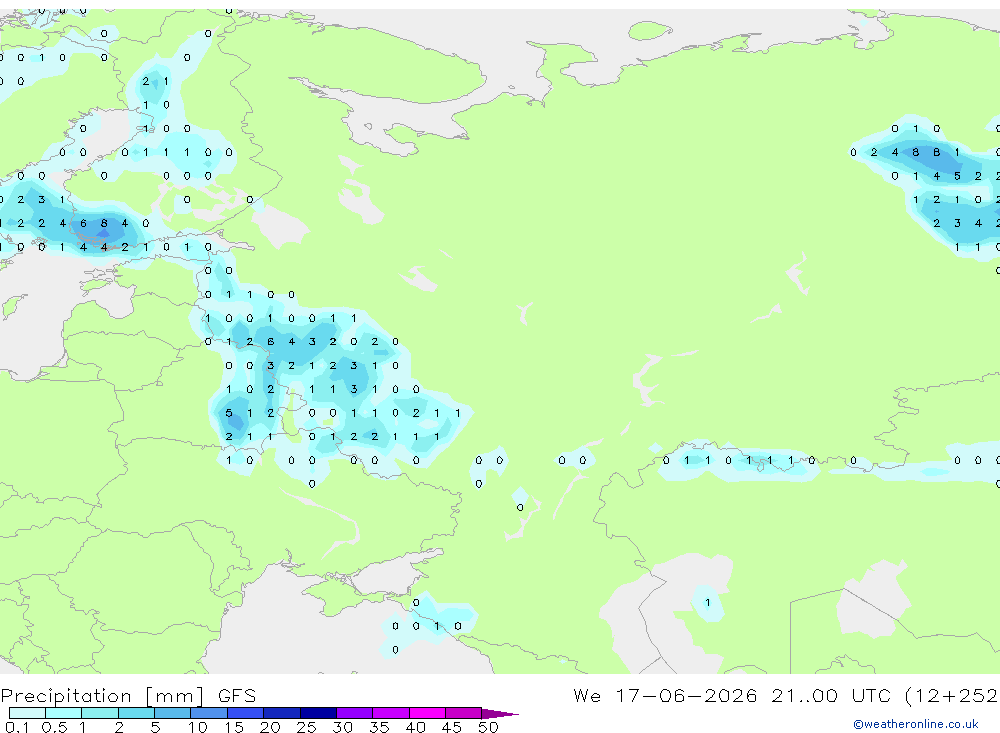
Task: Click the 1–2 mm legend color swatch
Action: click(x=100, y=713)
